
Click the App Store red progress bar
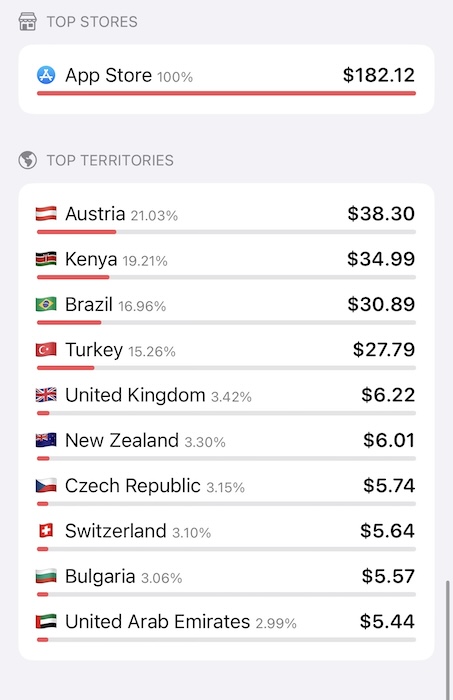[226, 93]
